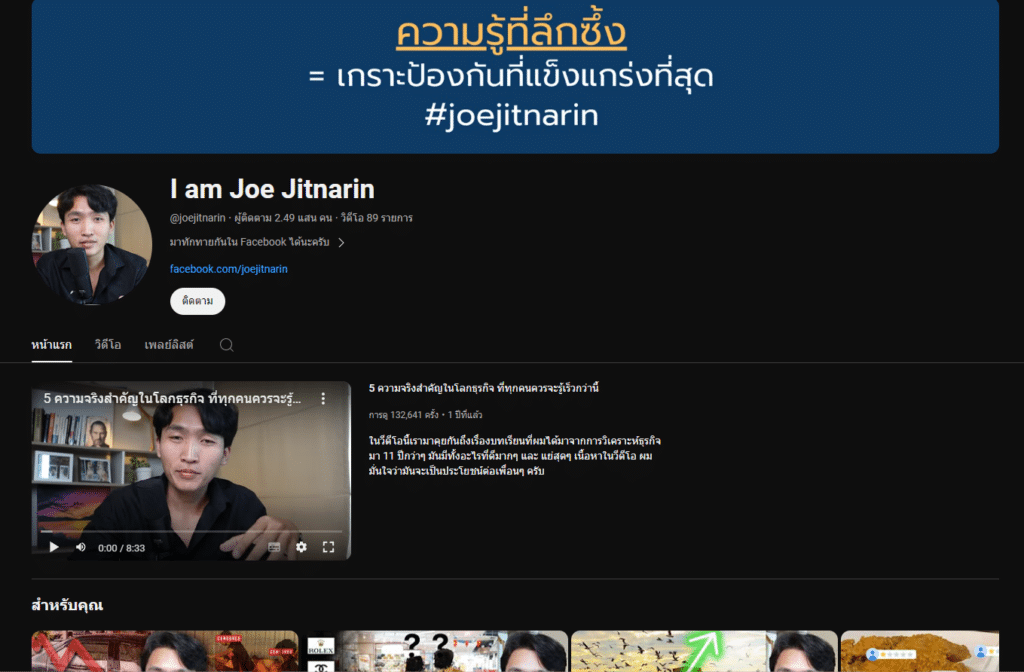Switch to the วิดีโอ tab
Screen dimensions: 1024x672
108,345
